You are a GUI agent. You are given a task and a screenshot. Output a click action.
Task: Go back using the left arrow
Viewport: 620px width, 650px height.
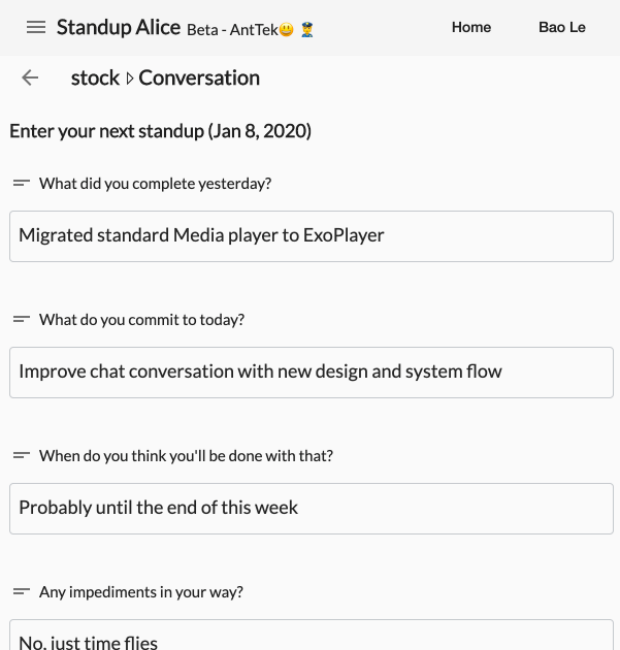tap(30, 78)
